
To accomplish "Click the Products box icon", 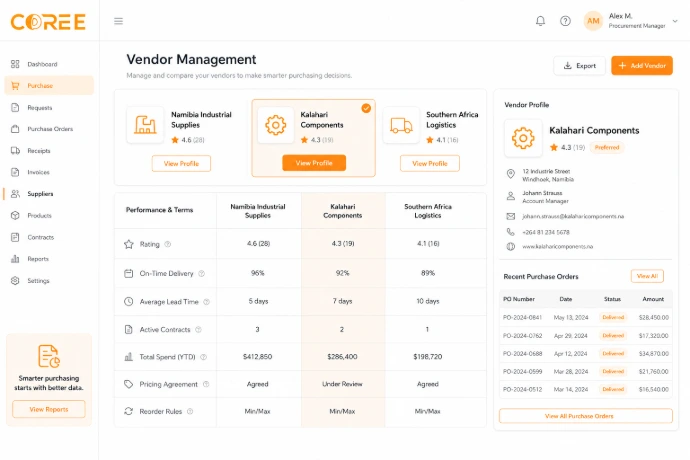I will click(x=15, y=215).
